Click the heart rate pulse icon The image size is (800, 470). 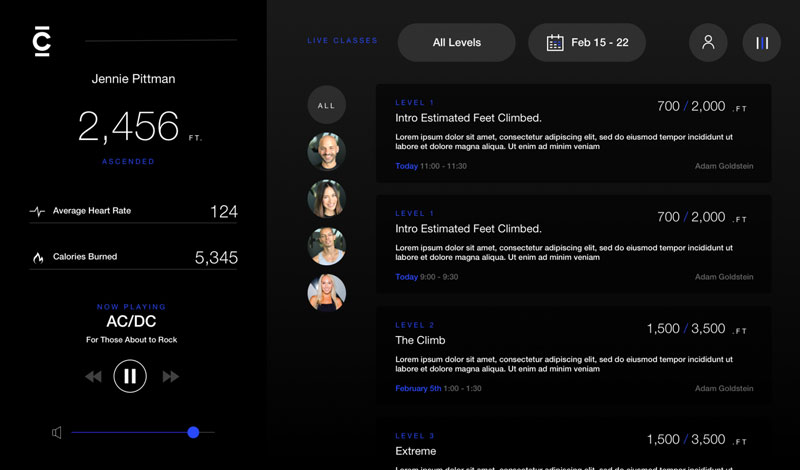[x=38, y=212]
